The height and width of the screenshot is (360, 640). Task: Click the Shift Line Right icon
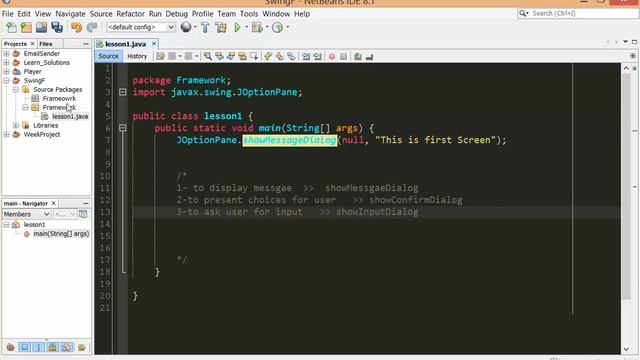pyautogui.click(x=317, y=56)
